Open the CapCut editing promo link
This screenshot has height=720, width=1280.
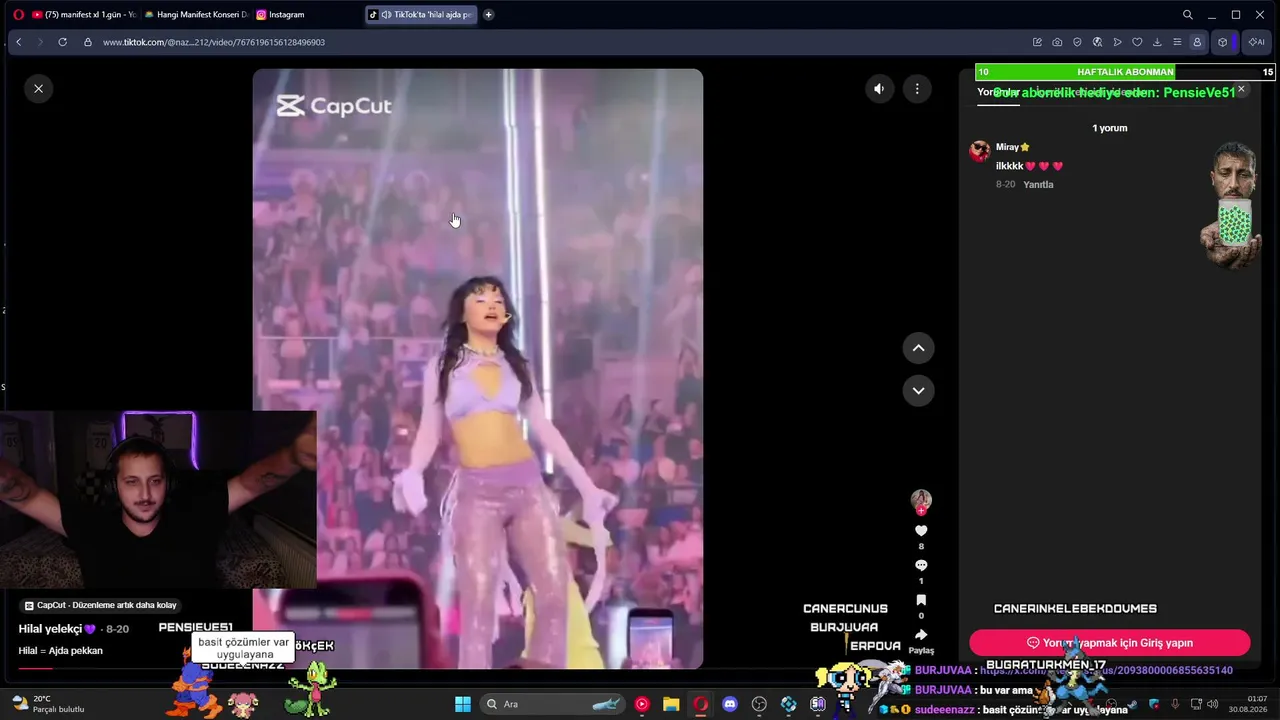pos(100,605)
